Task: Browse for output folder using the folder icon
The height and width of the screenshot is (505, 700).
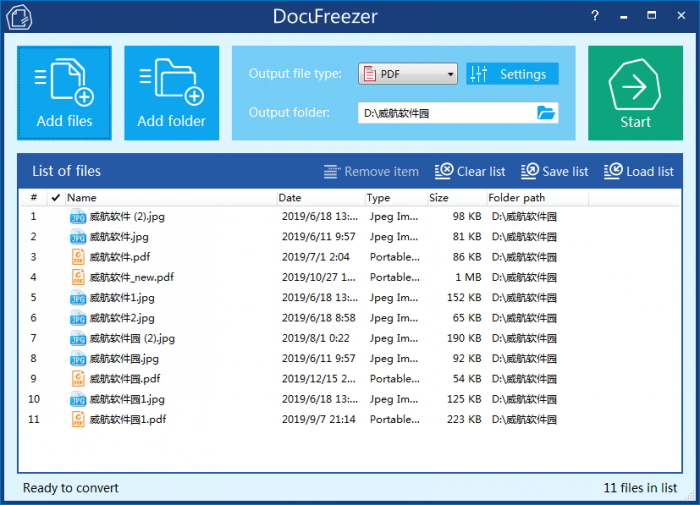Action: click(546, 113)
